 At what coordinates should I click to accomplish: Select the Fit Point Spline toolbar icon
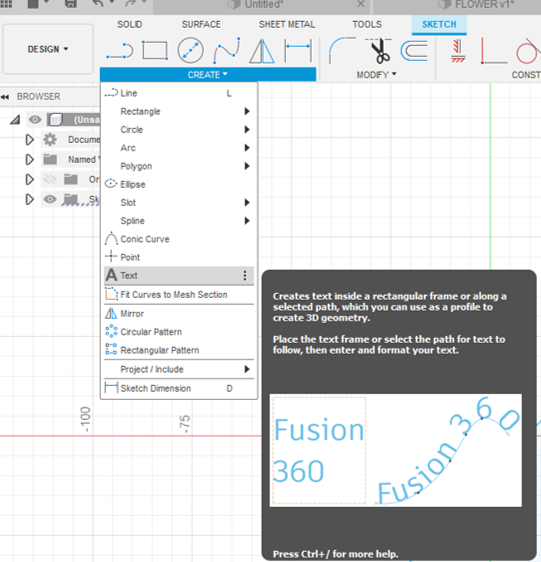pyautogui.click(x=227, y=51)
